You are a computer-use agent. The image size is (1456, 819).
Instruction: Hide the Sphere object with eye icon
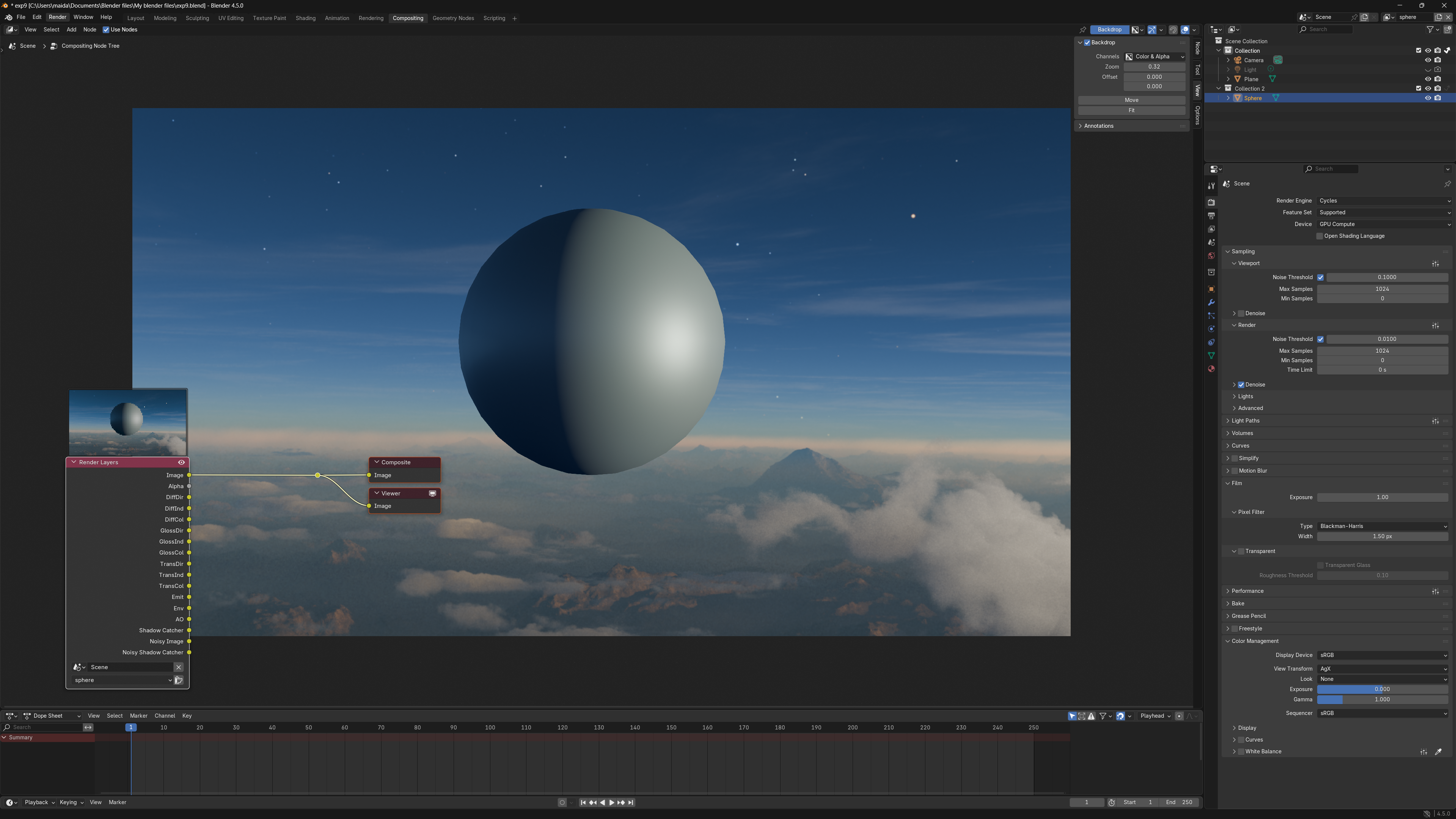pyautogui.click(x=1428, y=98)
